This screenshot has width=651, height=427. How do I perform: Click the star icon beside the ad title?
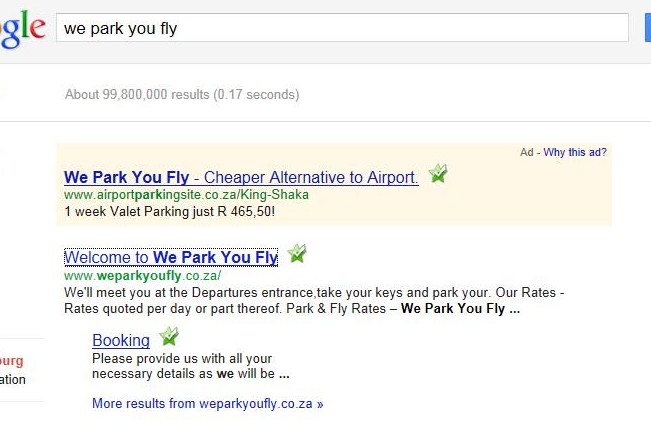(437, 174)
